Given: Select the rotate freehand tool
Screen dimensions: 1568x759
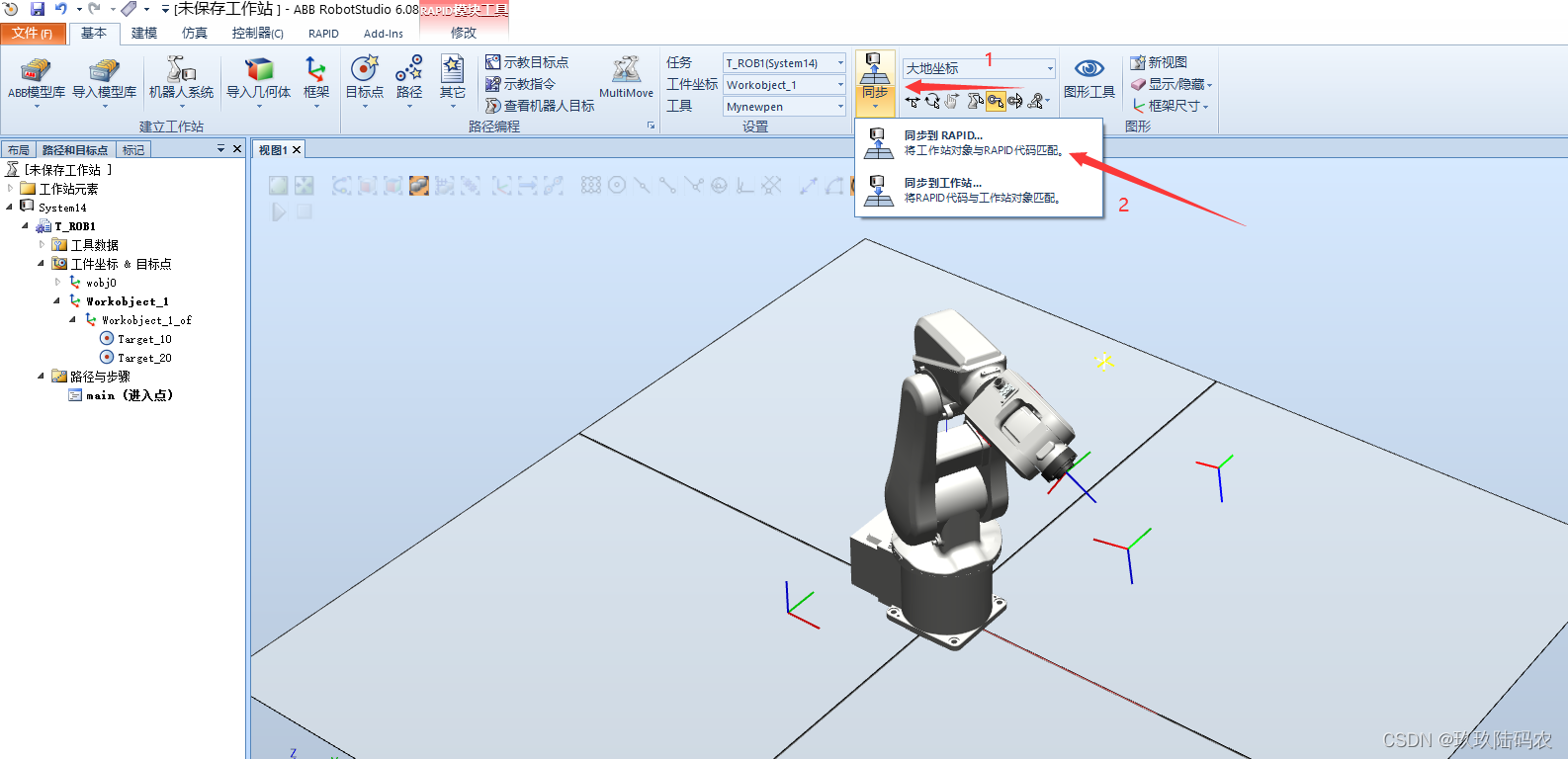Looking at the screenshot, I should [x=932, y=101].
